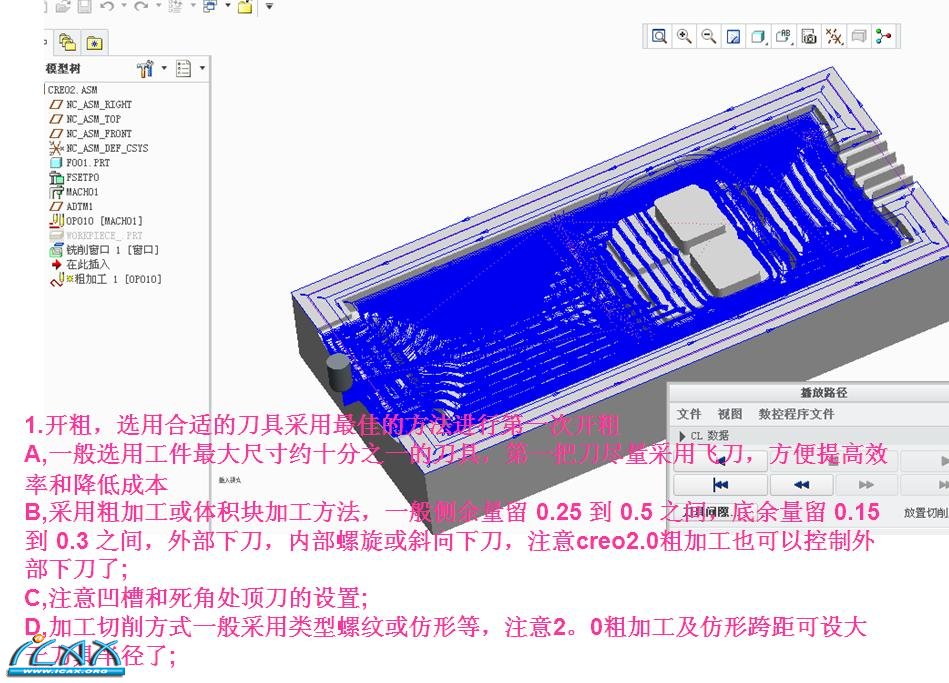
Task: Click the Redo arrow in quick access toolbar
Action: (x=141, y=6)
